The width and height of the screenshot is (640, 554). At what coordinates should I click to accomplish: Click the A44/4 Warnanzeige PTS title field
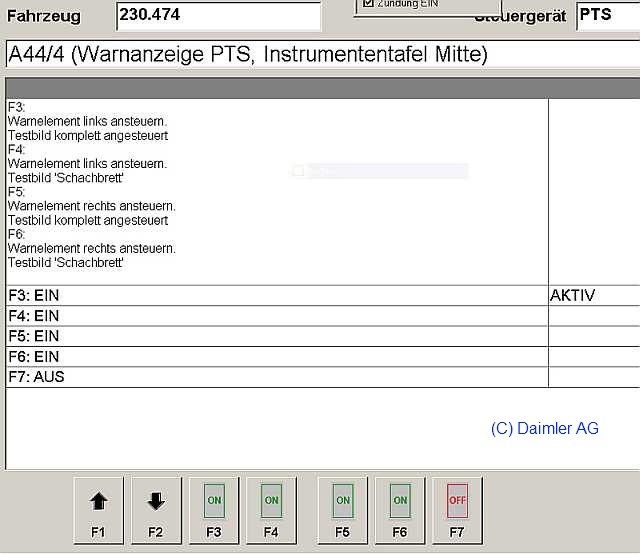(x=320, y=55)
